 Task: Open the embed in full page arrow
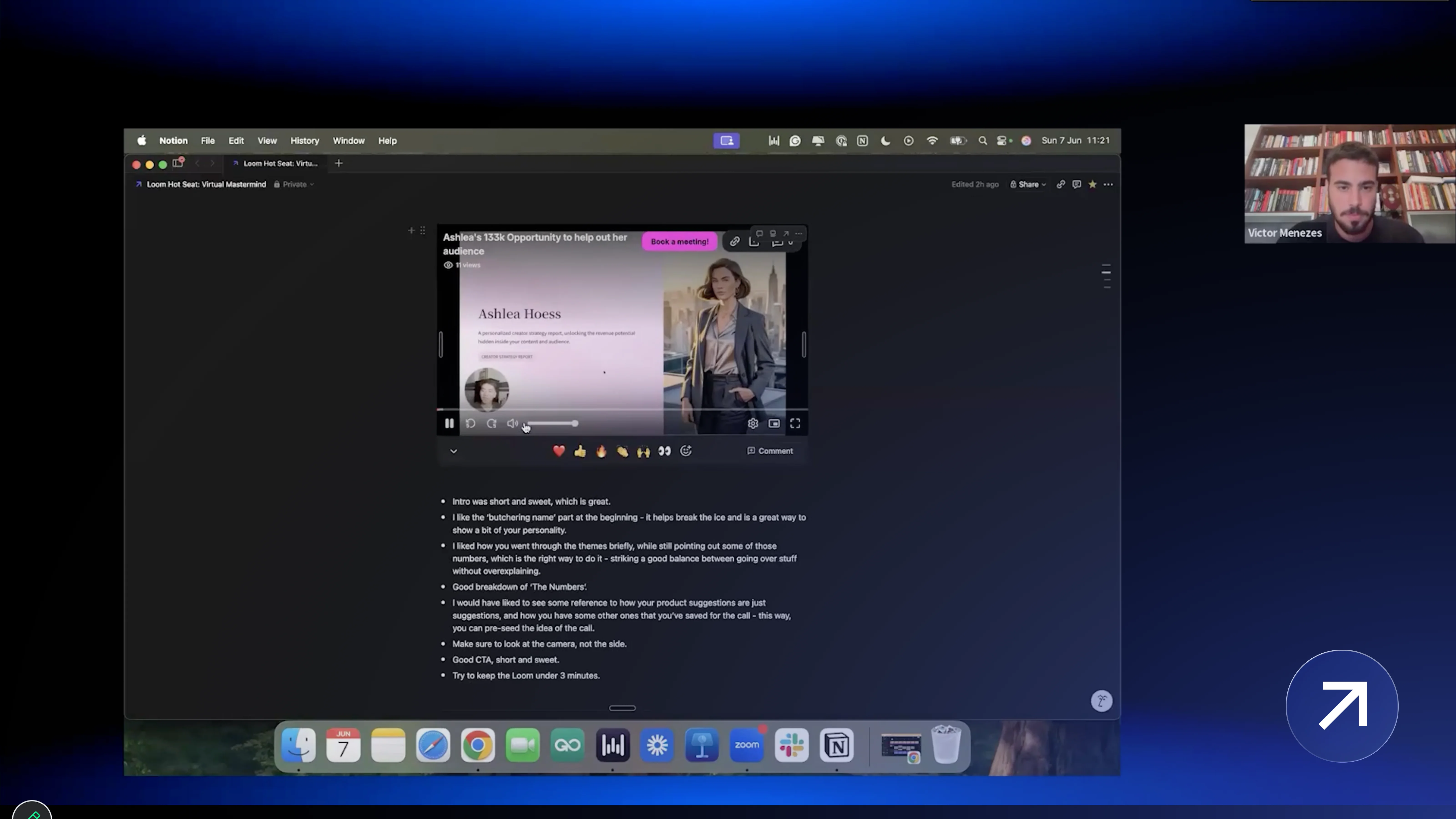tap(786, 233)
